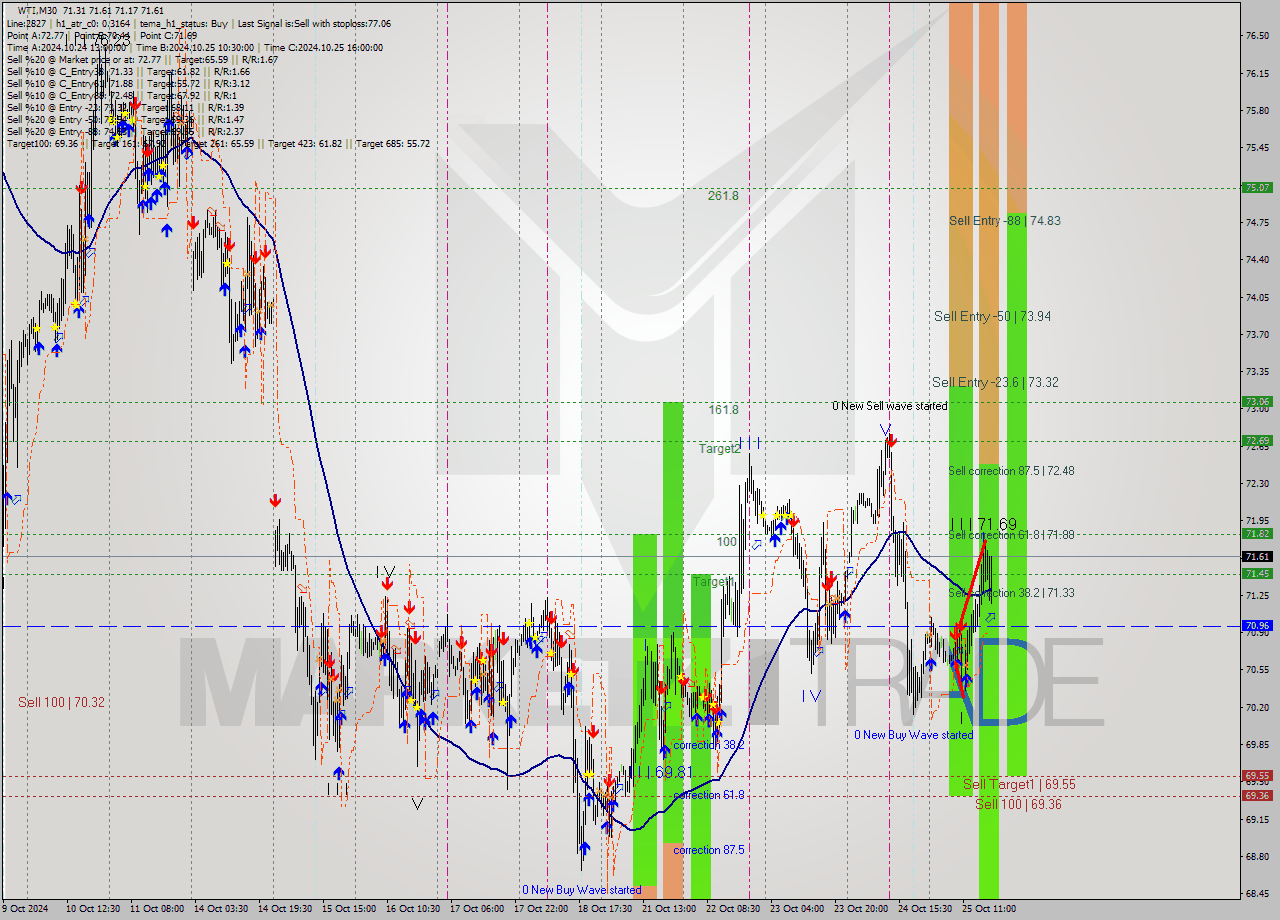This screenshot has width=1280, height=920.
Task: Click the red 69.55 price tag
Action: click(1257, 775)
